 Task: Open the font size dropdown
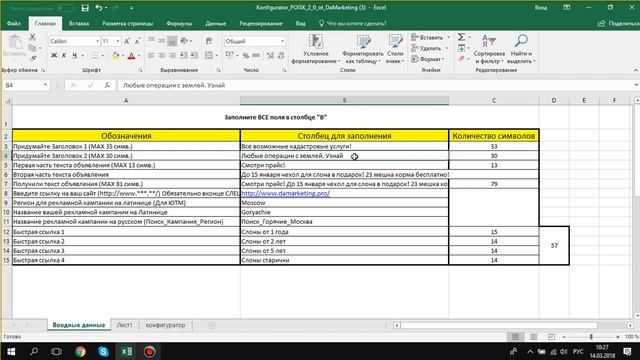coord(118,41)
